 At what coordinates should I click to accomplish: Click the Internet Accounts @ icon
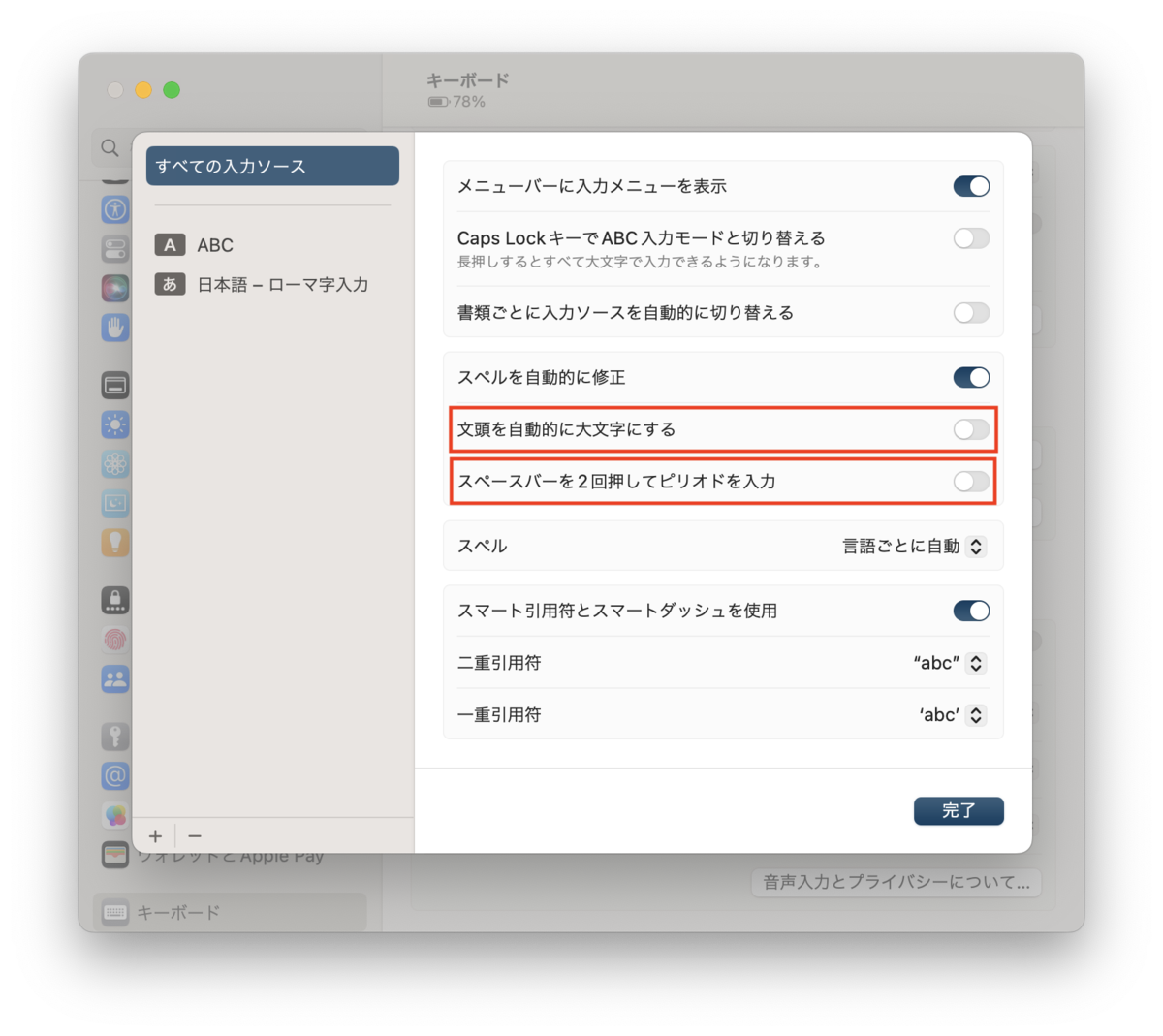click(x=115, y=776)
